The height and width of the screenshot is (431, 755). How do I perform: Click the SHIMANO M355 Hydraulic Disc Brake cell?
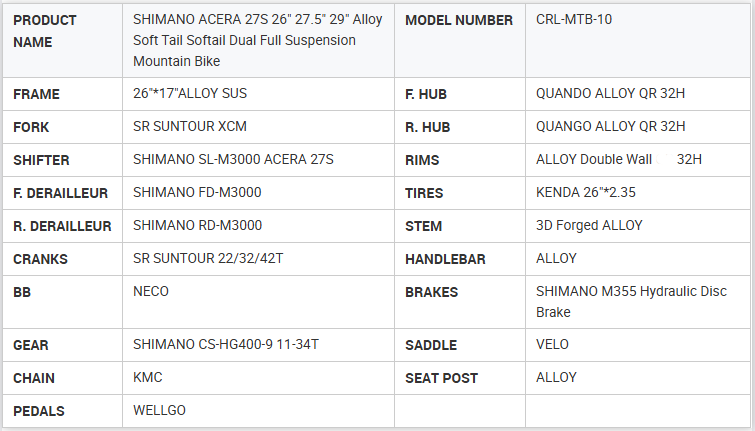coord(633,302)
